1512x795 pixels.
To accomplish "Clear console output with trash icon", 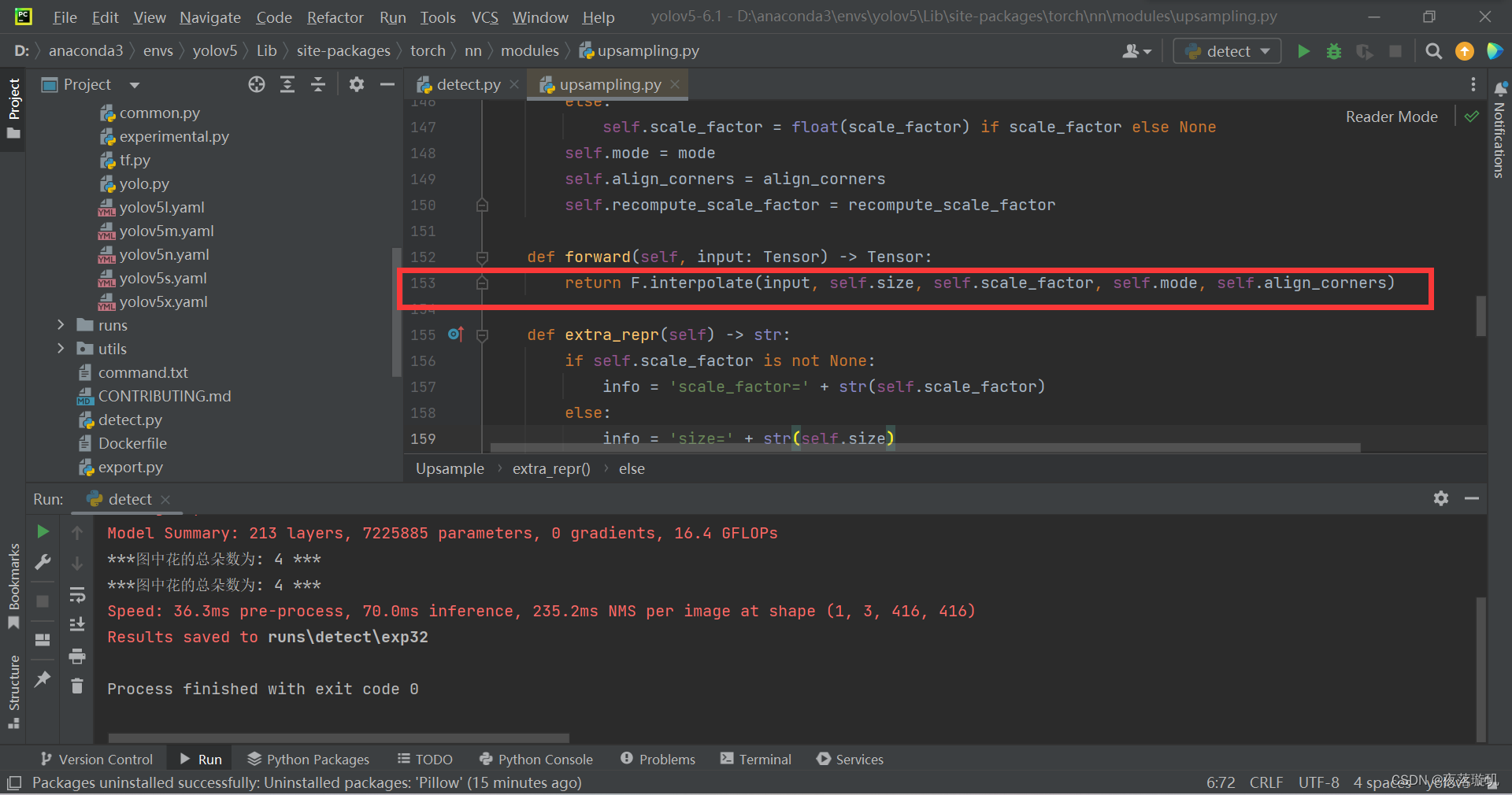I will (x=76, y=686).
